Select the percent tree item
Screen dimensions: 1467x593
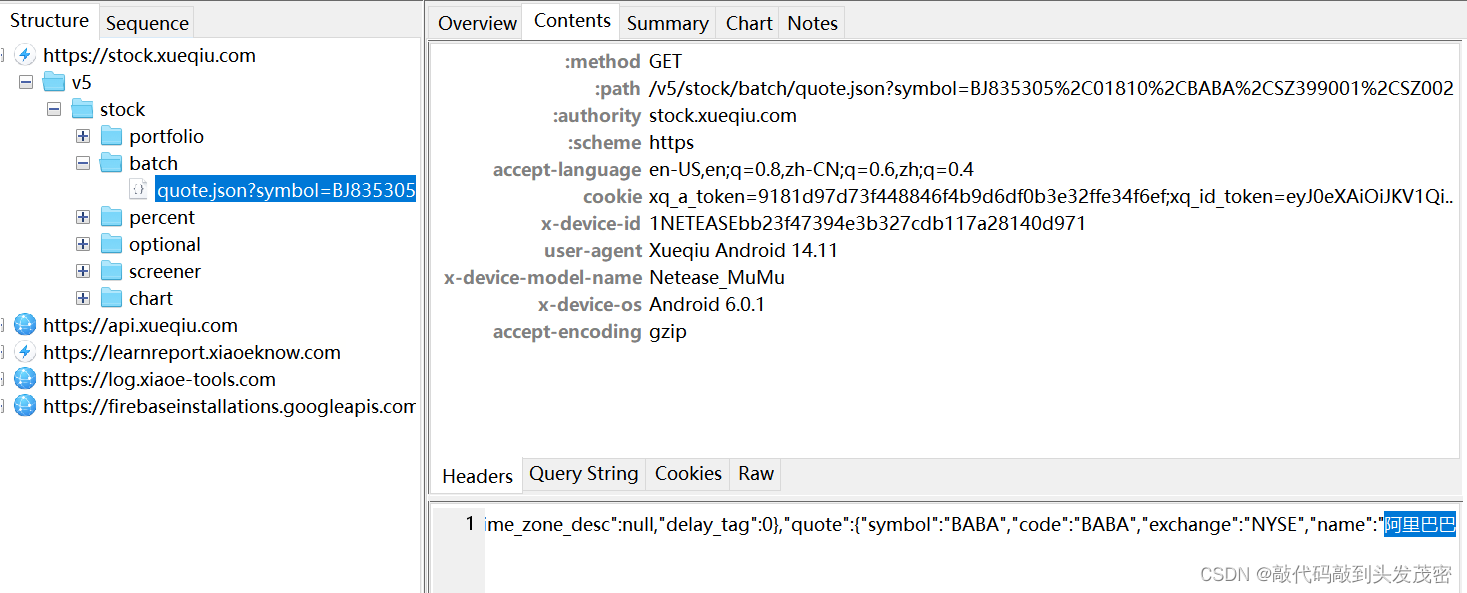162,217
